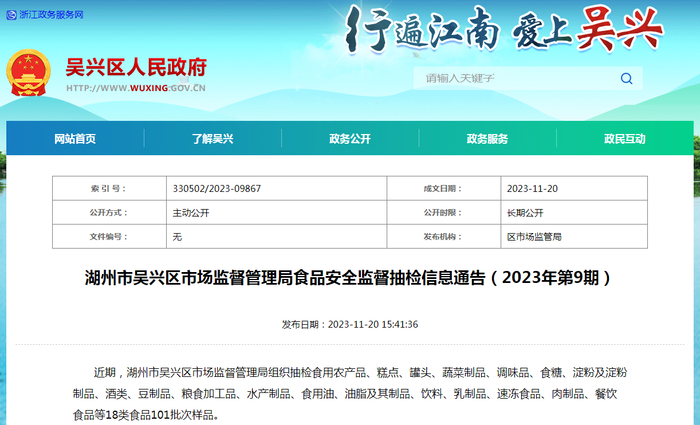
Task: Click the 行遍江南 爱上吴兴 banner slogan
Action: click(504, 29)
